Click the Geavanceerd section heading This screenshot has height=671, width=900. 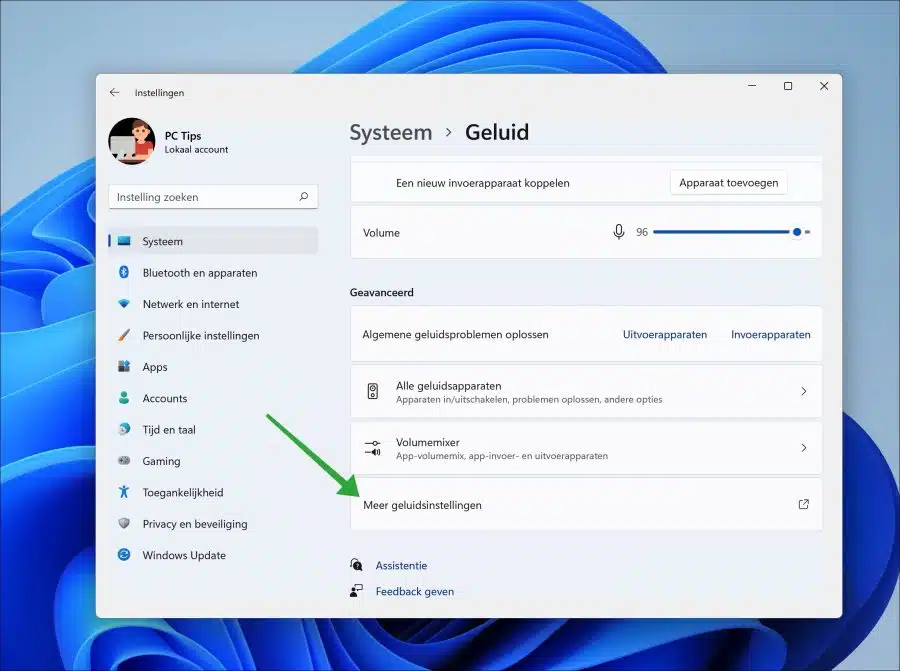pyautogui.click(x=382, y=292)
